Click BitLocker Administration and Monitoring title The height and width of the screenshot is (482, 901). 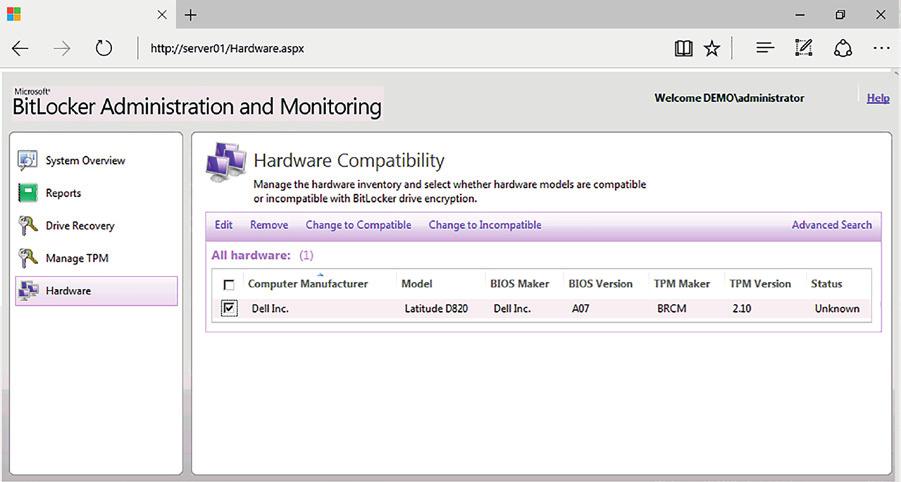coord(197,107)
